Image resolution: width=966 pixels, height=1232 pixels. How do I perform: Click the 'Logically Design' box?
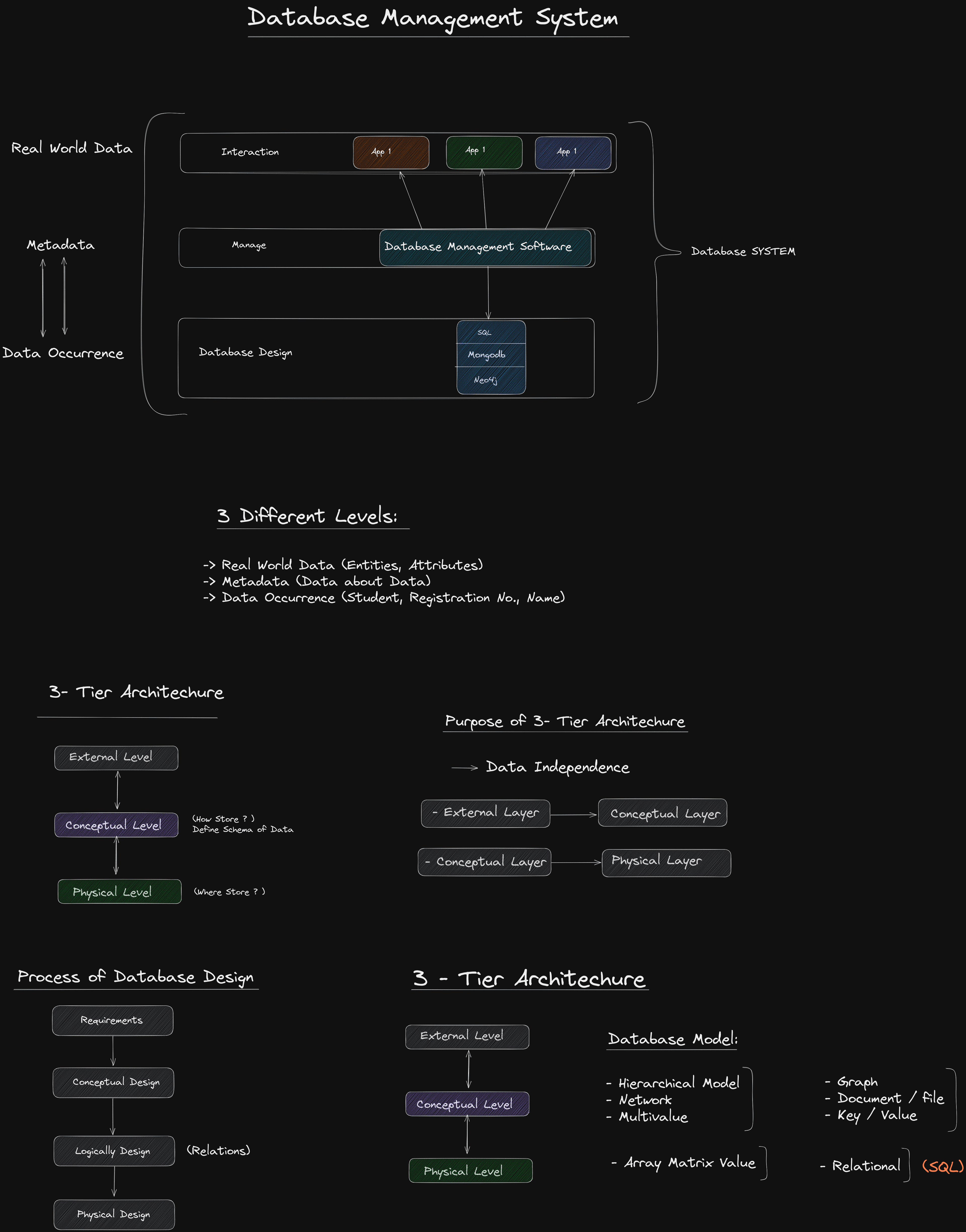tap(114, 1151)
